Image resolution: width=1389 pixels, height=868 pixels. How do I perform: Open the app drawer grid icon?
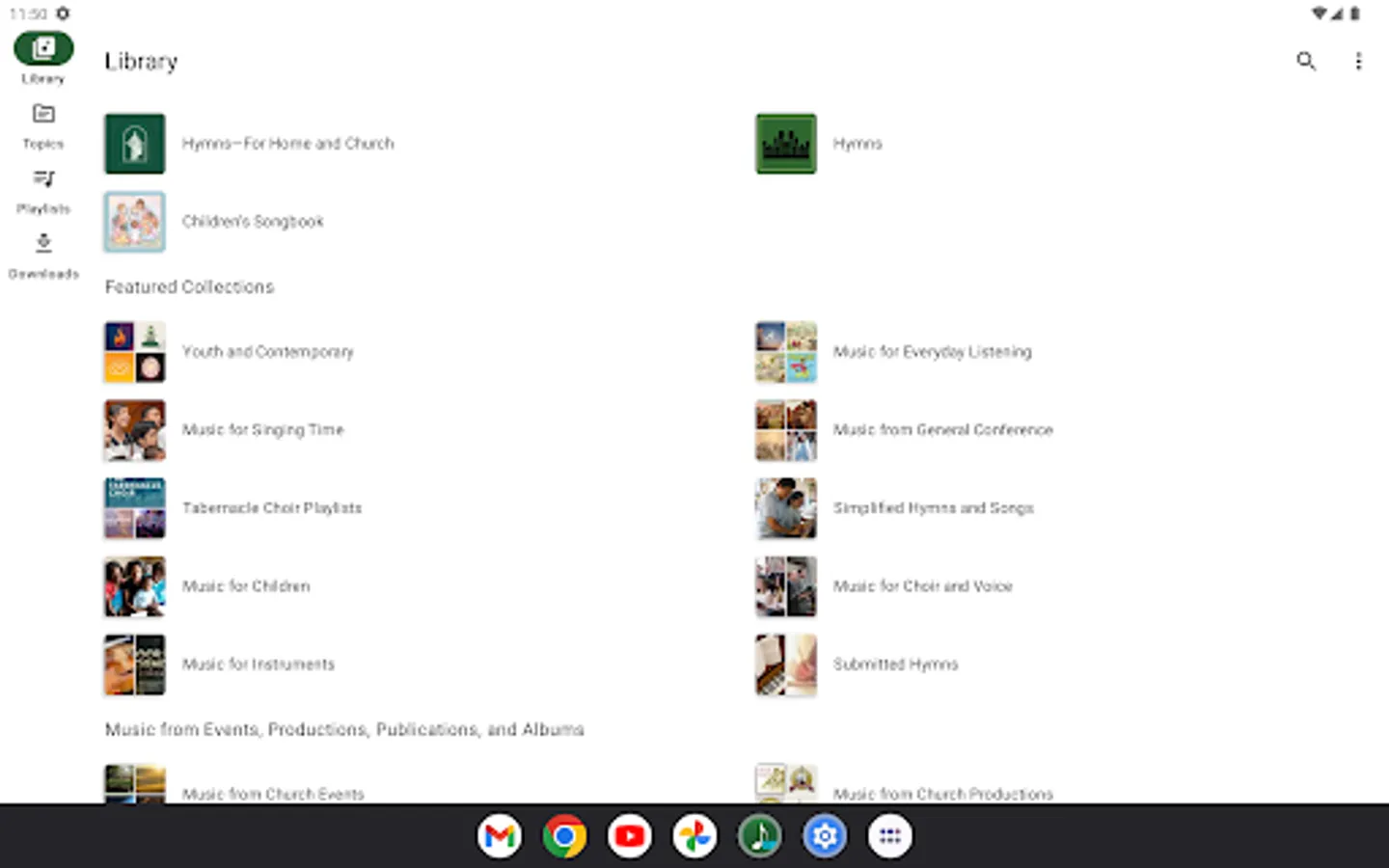[889, 835]
